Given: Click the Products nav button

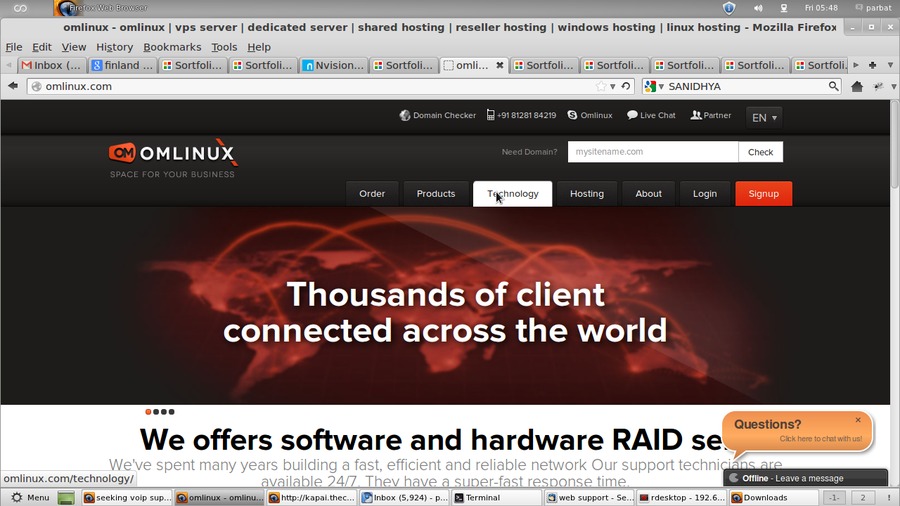Looking at the screenshot, I should tap(436, 194).
